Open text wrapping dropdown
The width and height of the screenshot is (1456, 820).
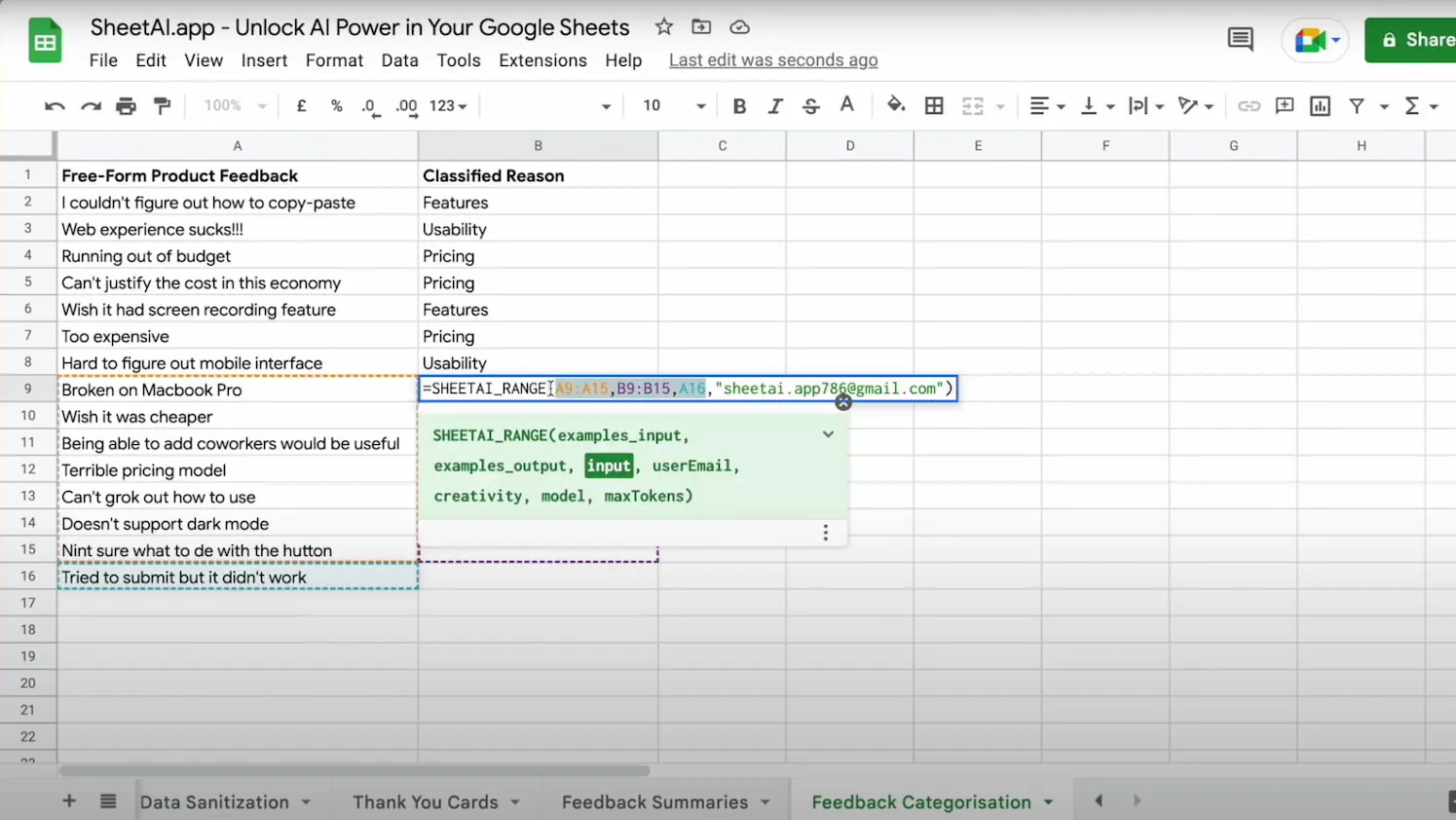(x=1146, y=106)
